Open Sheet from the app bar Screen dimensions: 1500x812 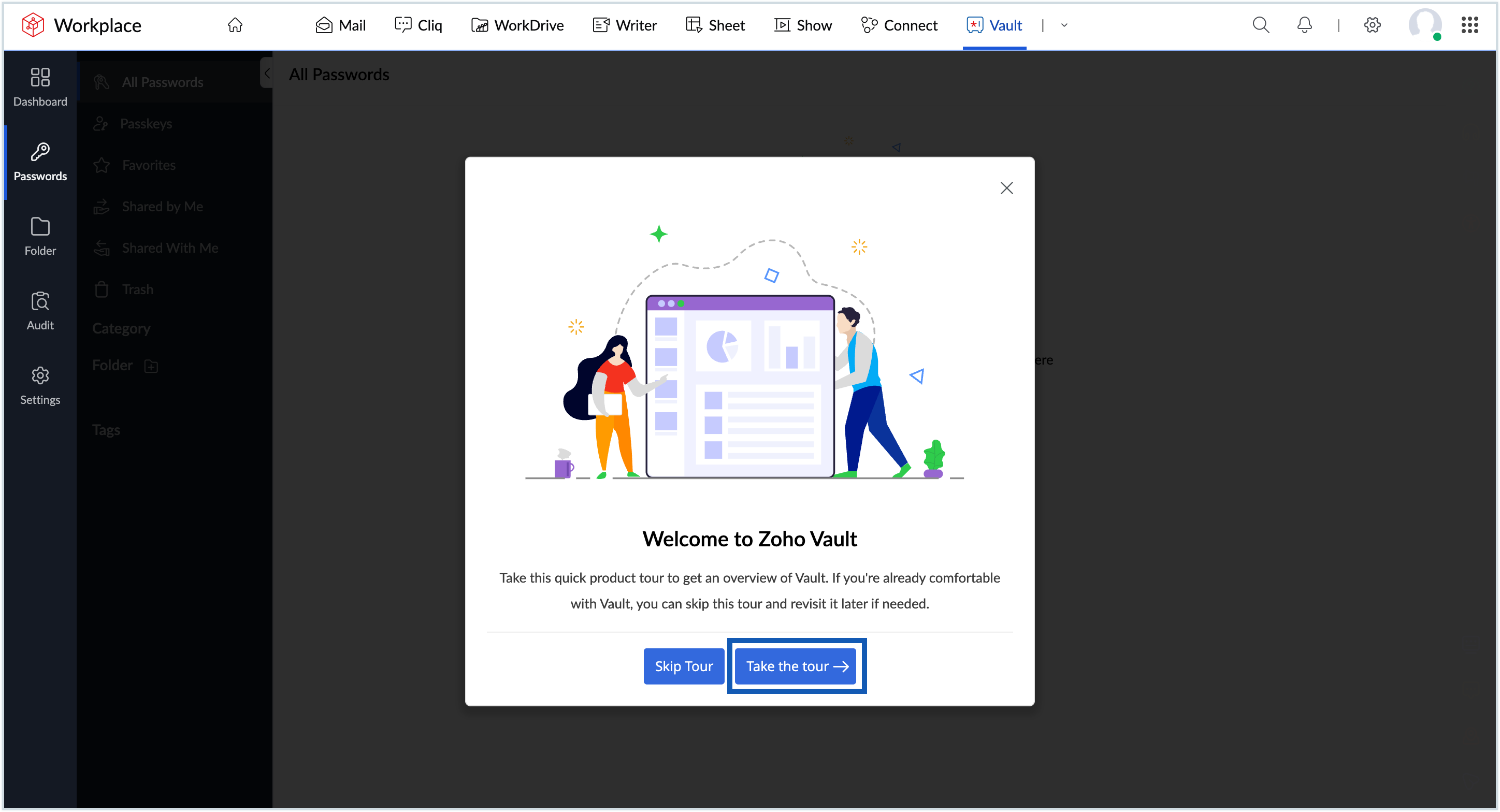[x=715, y=25]
